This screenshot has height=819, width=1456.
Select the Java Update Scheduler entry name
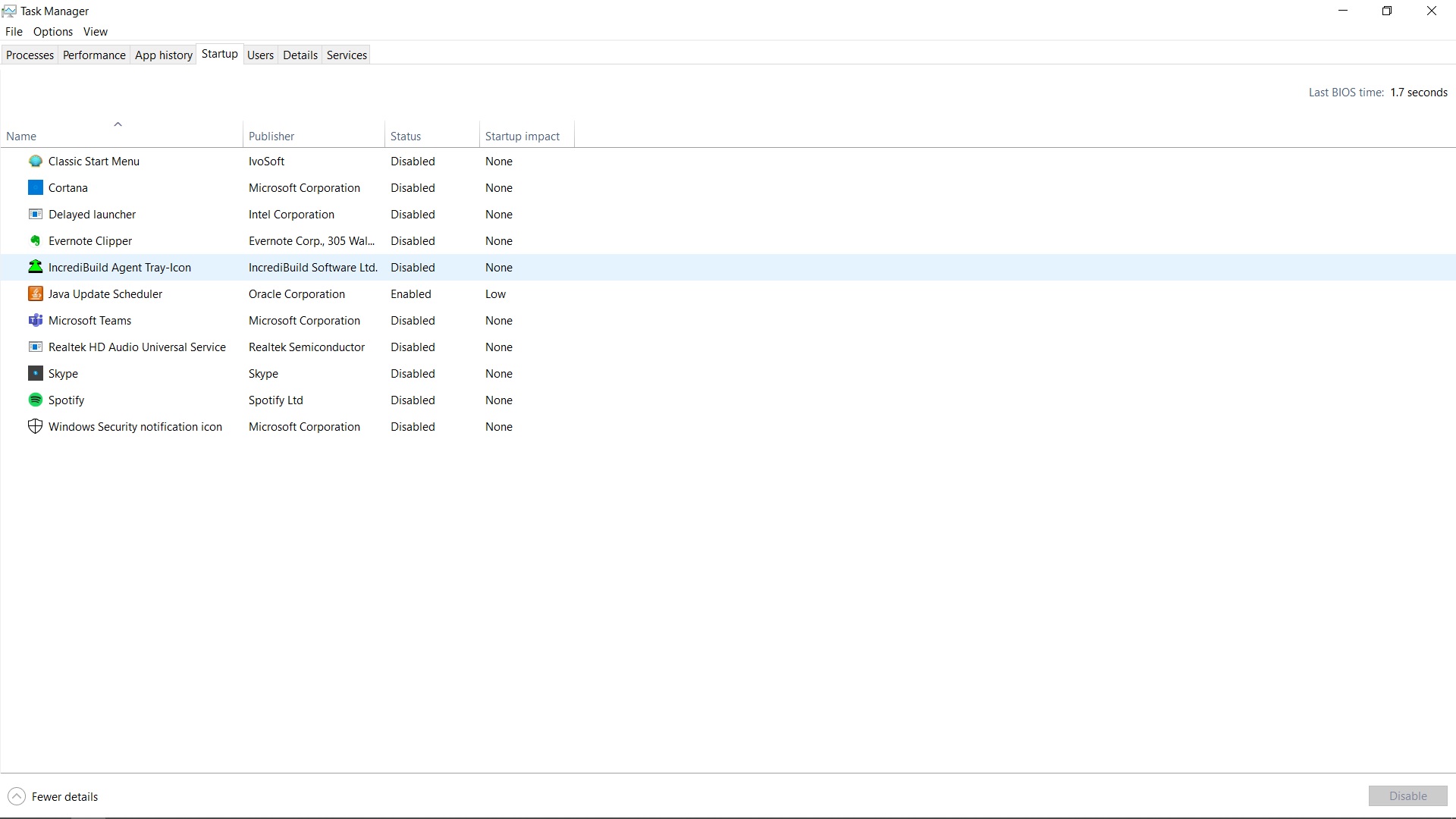(x=105, y=293)
